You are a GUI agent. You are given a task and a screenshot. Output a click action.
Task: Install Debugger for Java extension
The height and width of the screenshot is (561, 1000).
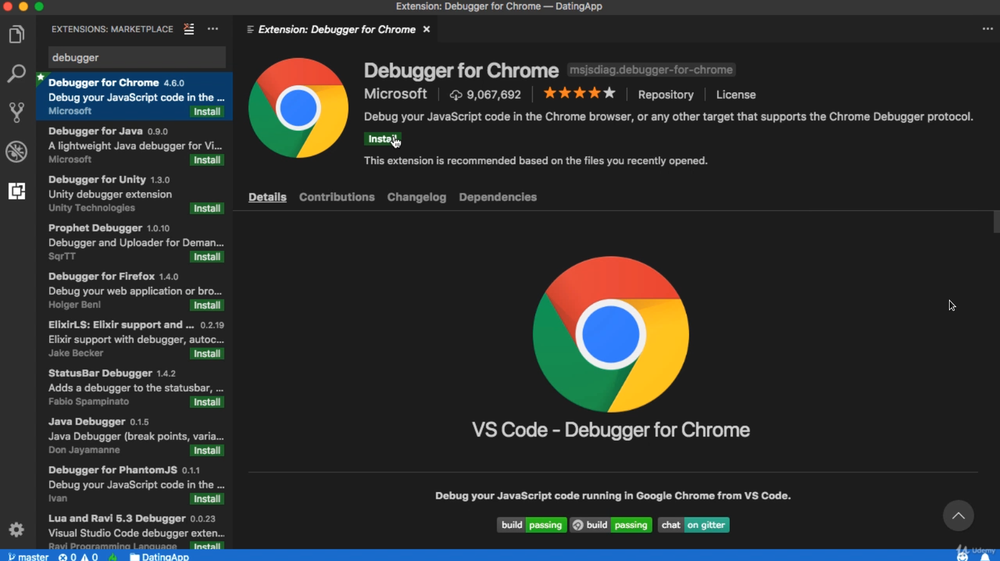pyautogui.click(x=207, y=160)
